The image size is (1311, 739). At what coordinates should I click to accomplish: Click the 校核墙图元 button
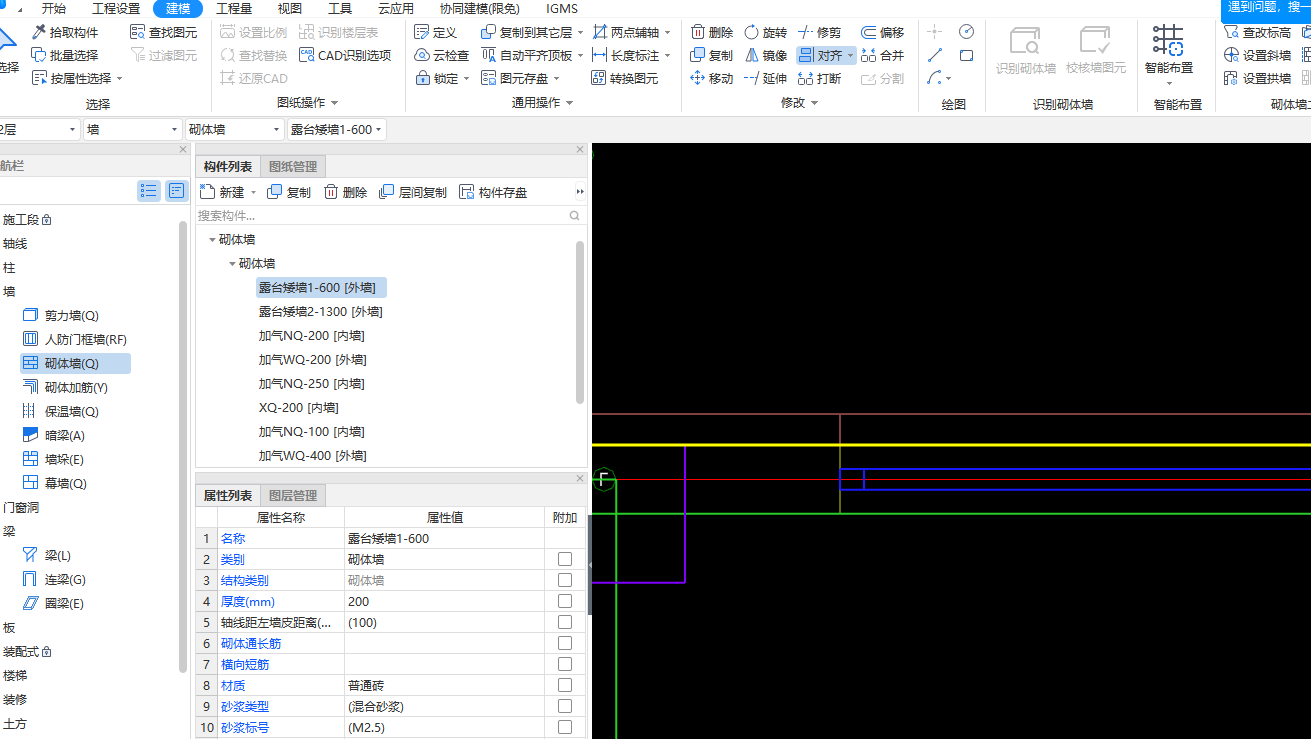pyautogui.click(x=1096, y=50)
